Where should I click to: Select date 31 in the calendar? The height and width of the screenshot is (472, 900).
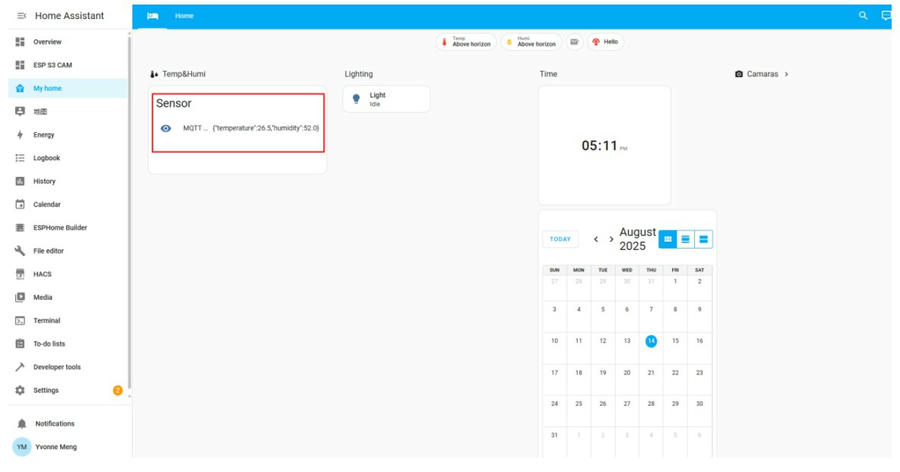[x=554, y=435]
